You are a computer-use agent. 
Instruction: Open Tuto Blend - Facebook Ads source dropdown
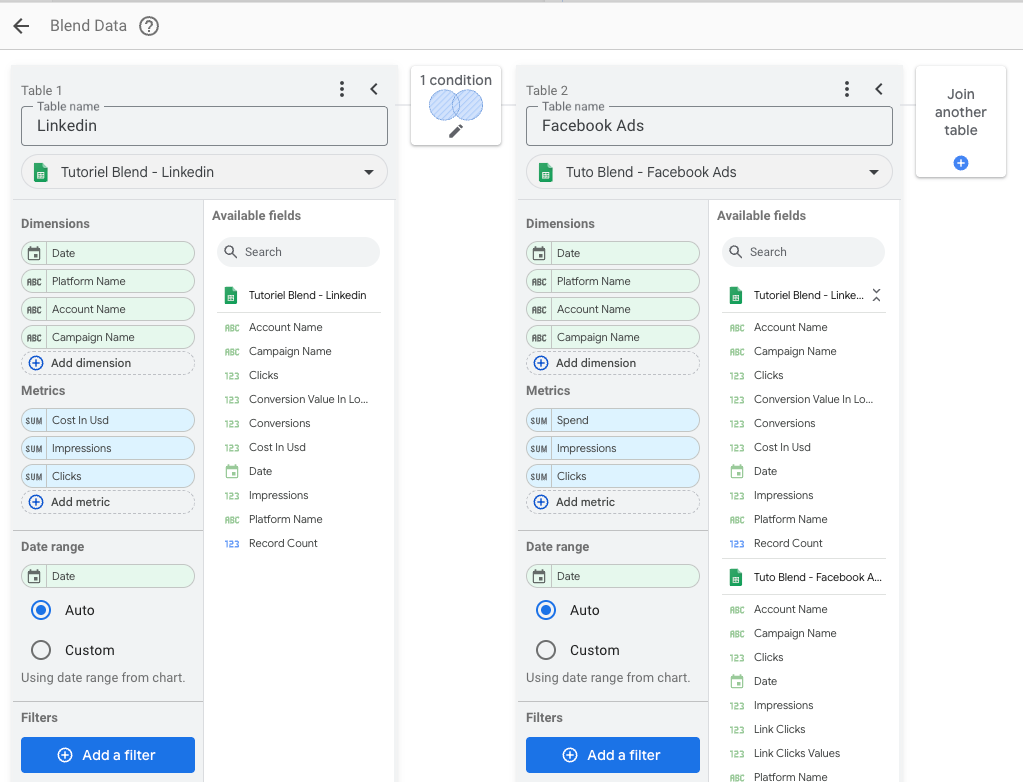pos(709,172)
